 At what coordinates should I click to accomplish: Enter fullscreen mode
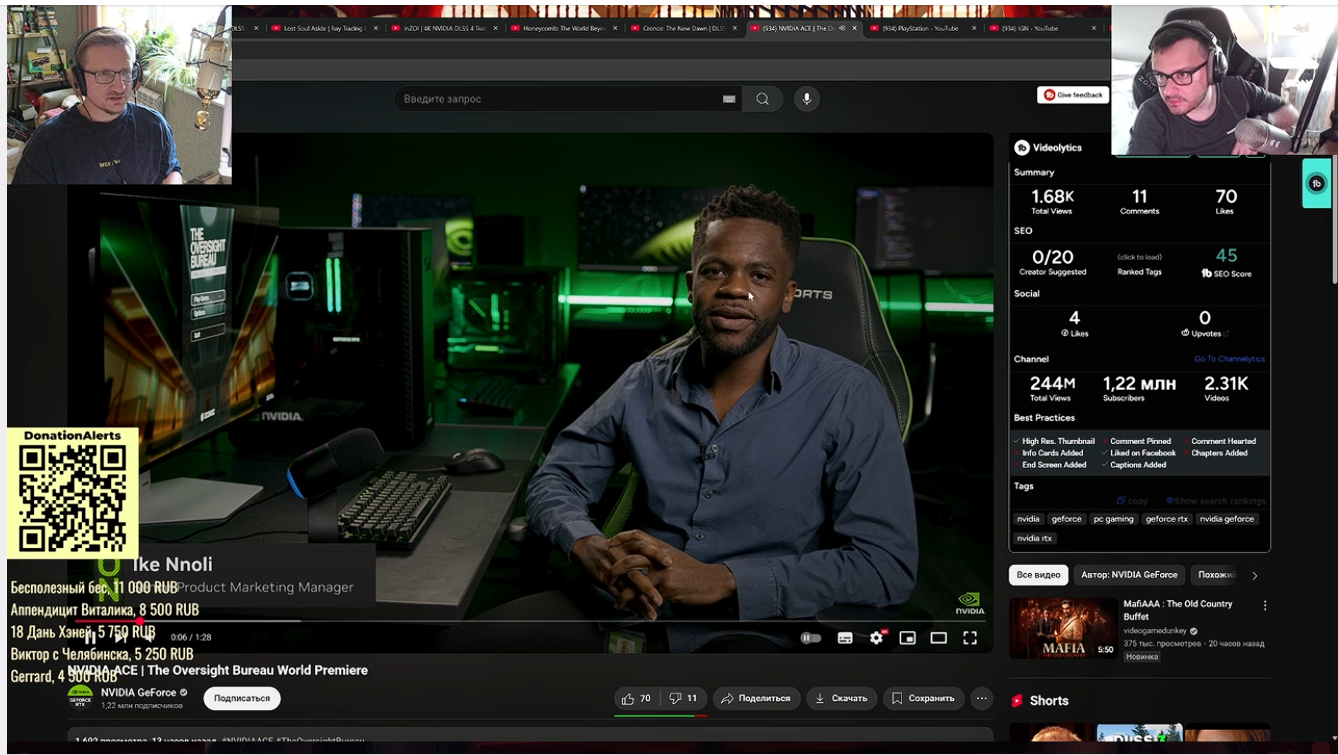click(969, 638)
